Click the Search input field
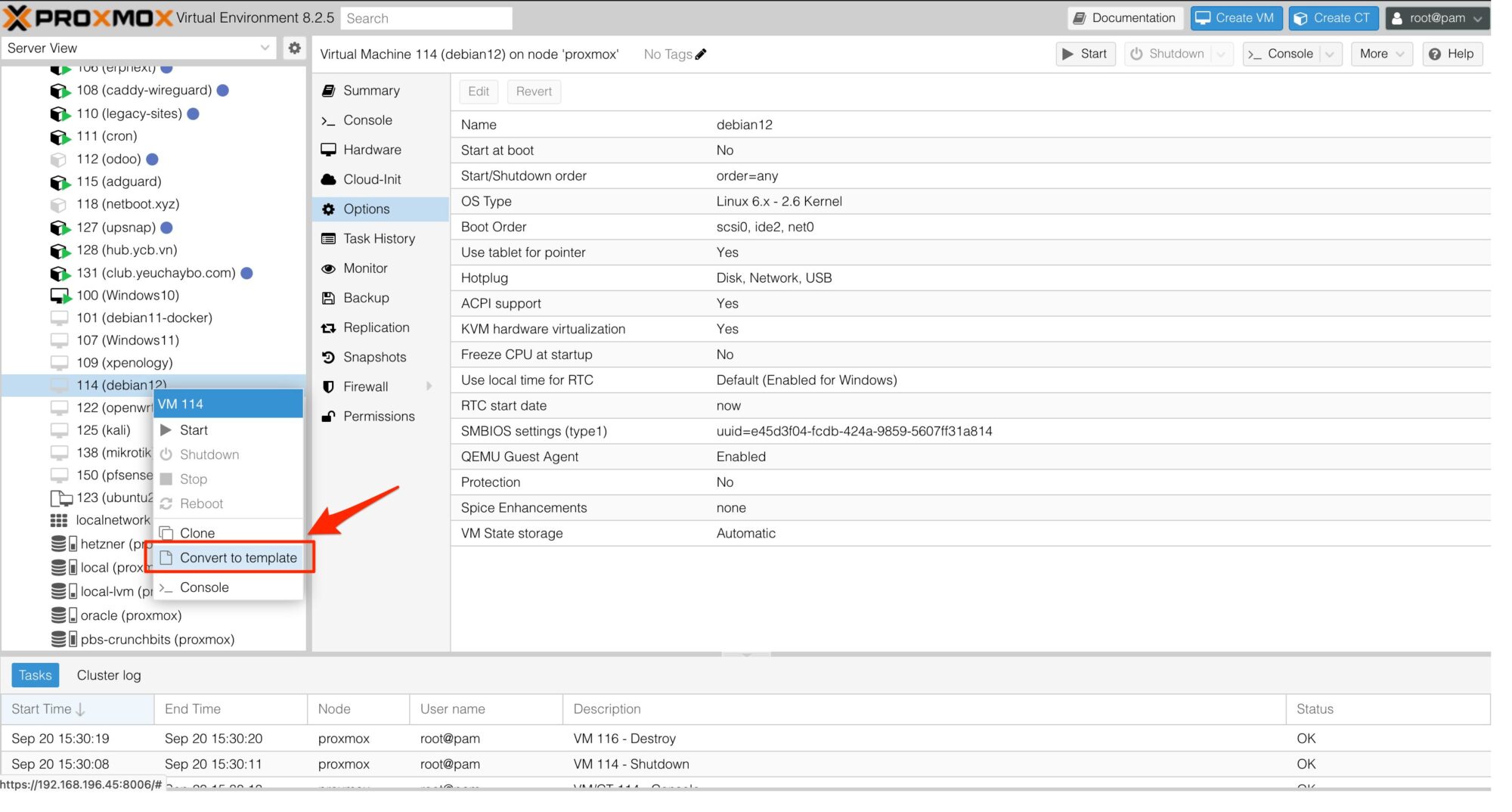 click(426, 18)
